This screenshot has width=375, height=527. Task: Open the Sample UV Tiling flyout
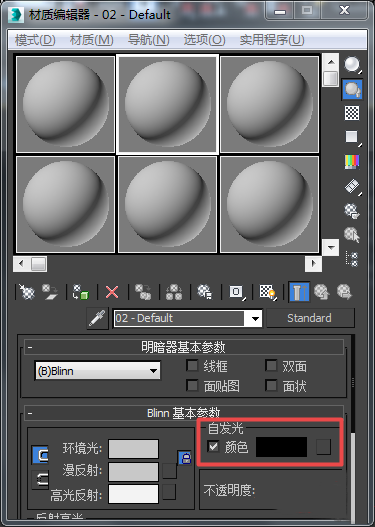(352, 137)
